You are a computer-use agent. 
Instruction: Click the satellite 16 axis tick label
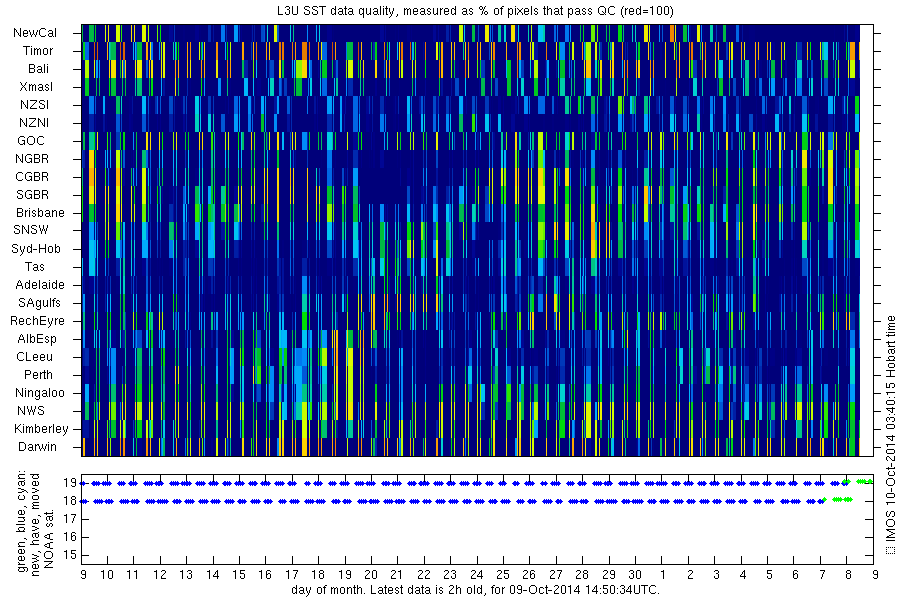pos(70,537)
